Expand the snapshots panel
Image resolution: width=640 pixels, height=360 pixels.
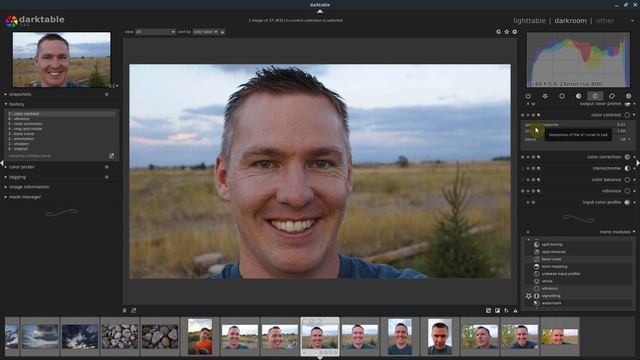pyautogui.click(x=20, y=94)
